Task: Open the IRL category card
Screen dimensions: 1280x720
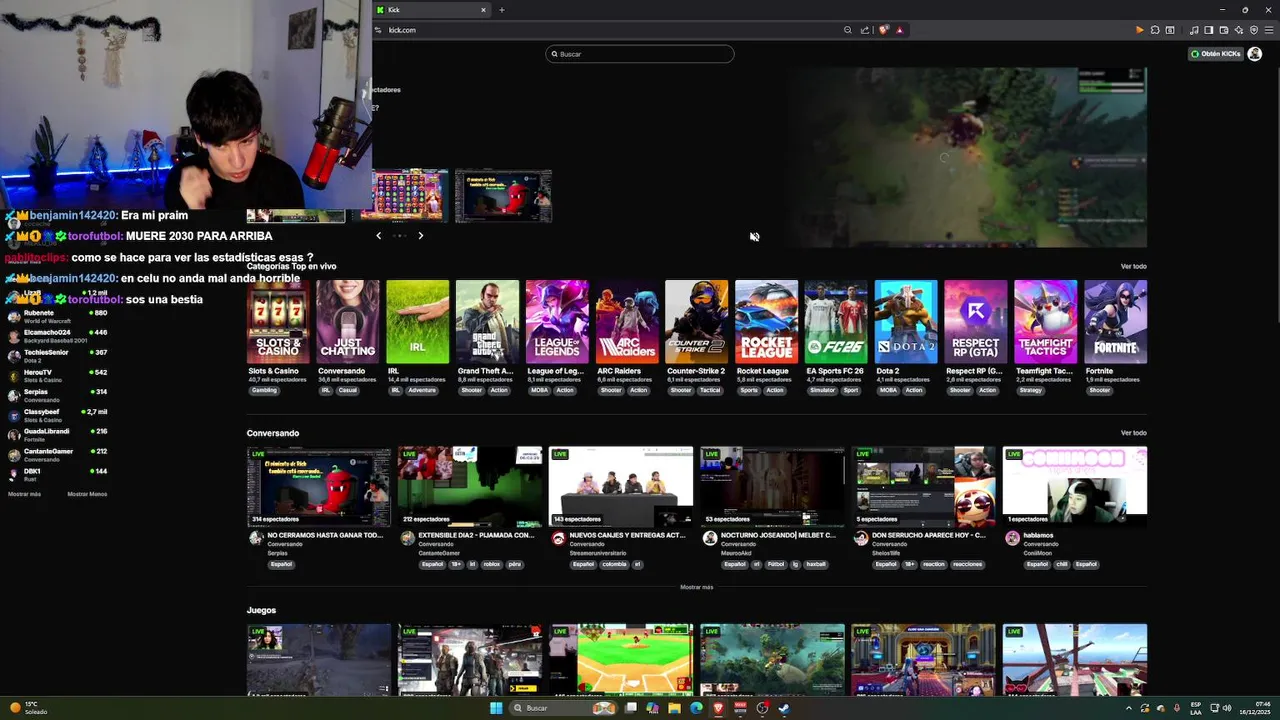Action: (417, 322)
